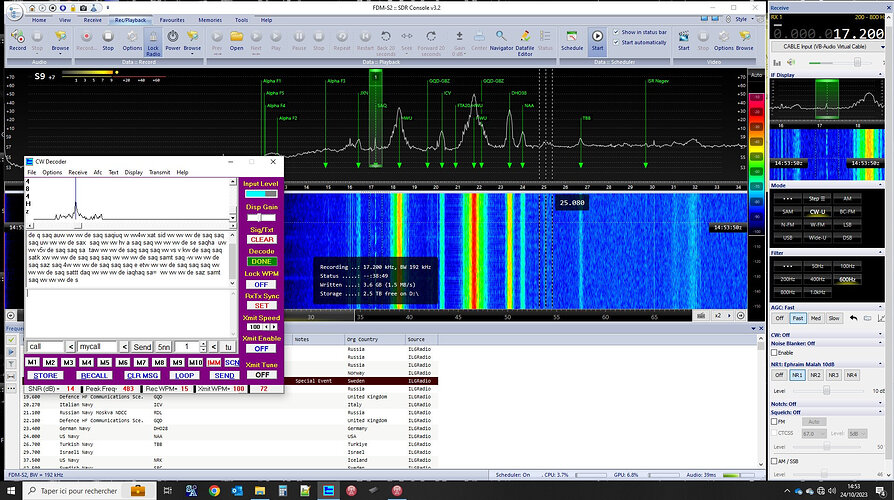Expand the Notch: Off section
894x500 pixels.
pos(880,404)
